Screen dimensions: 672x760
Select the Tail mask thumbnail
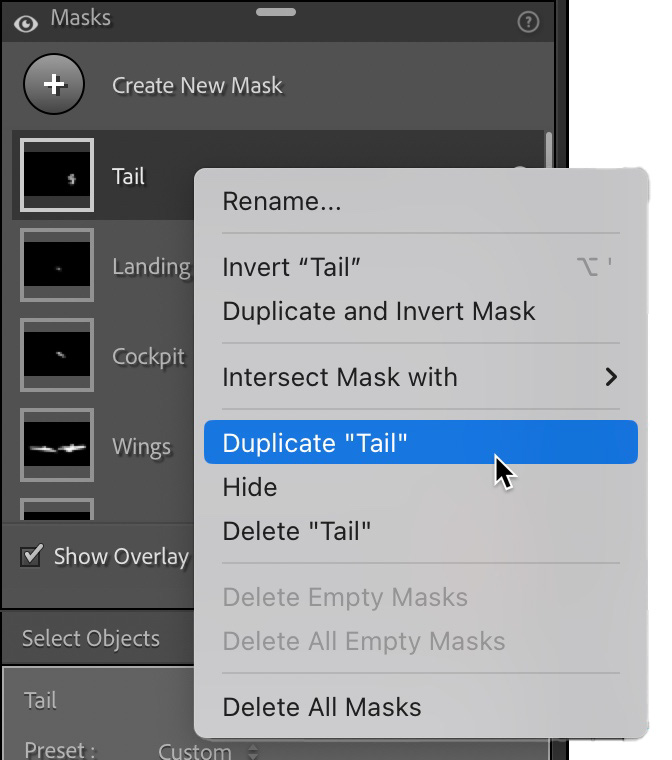pyautogui.click(x=57, y=176)
